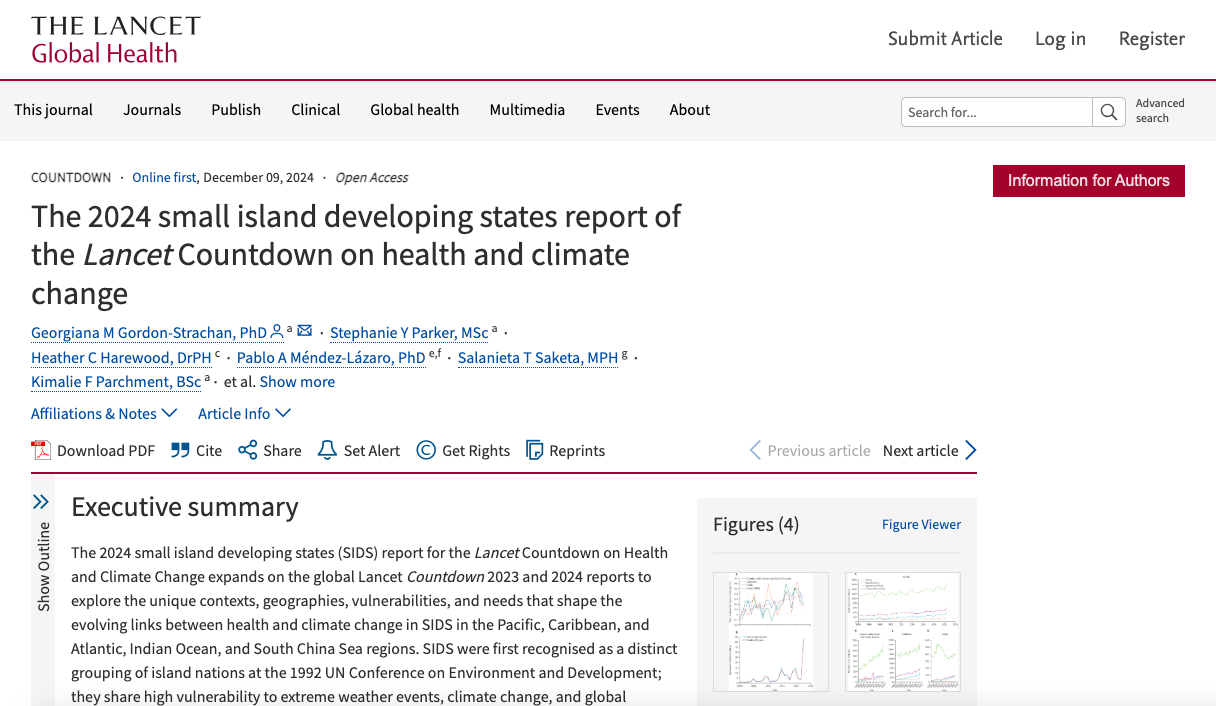The image size is (1216, 706).
Task: Click the Open Access label
Action: pyautogui.click(x=372, y=178)
